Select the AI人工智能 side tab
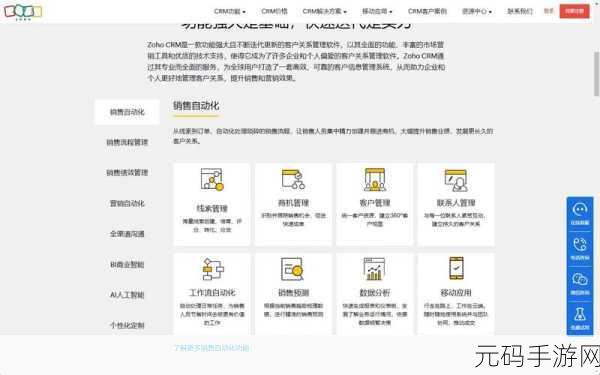The width and height of the screenshot is (600, 375). (x=127, y=295)
